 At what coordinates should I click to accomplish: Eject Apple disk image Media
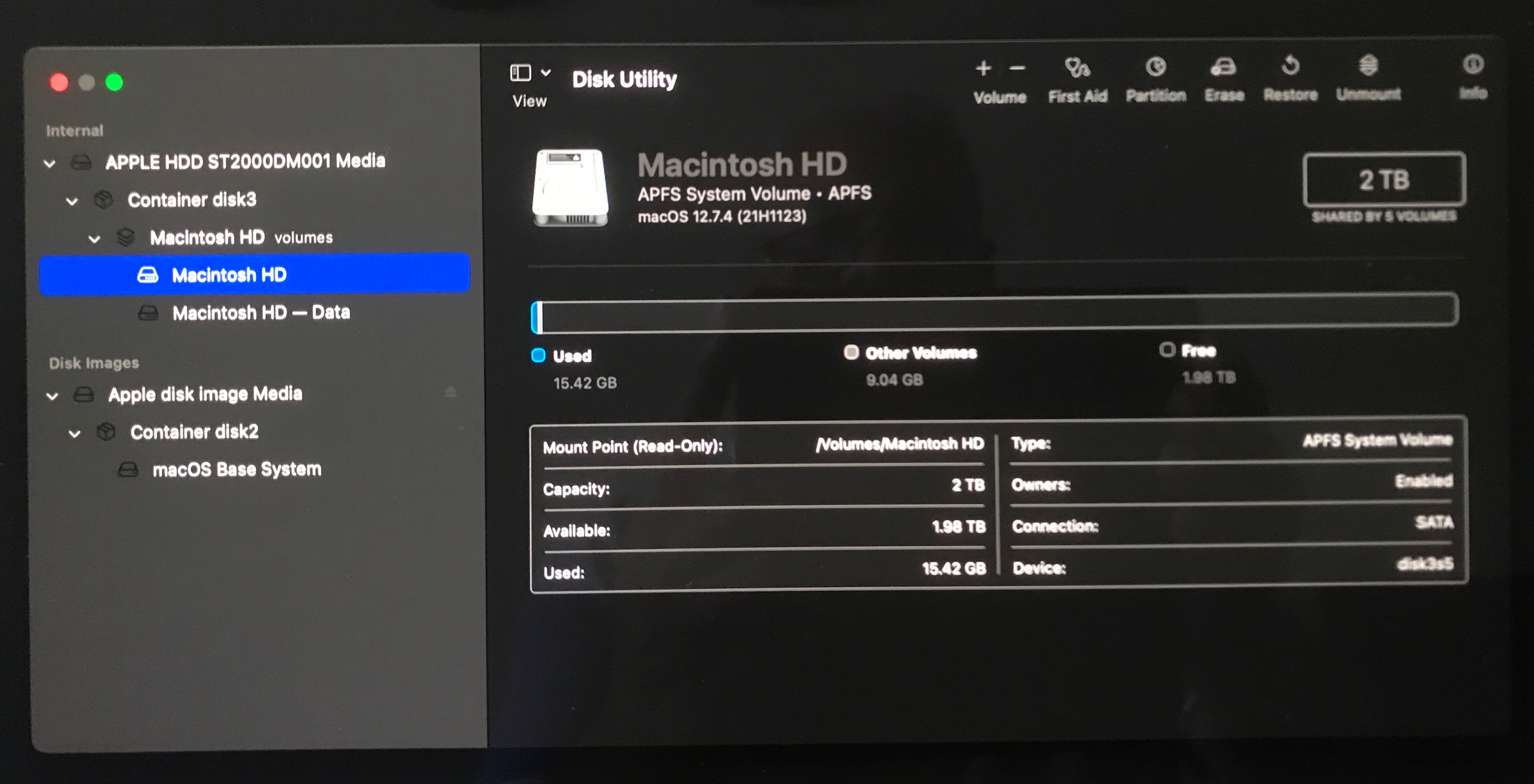click(450, 392)
